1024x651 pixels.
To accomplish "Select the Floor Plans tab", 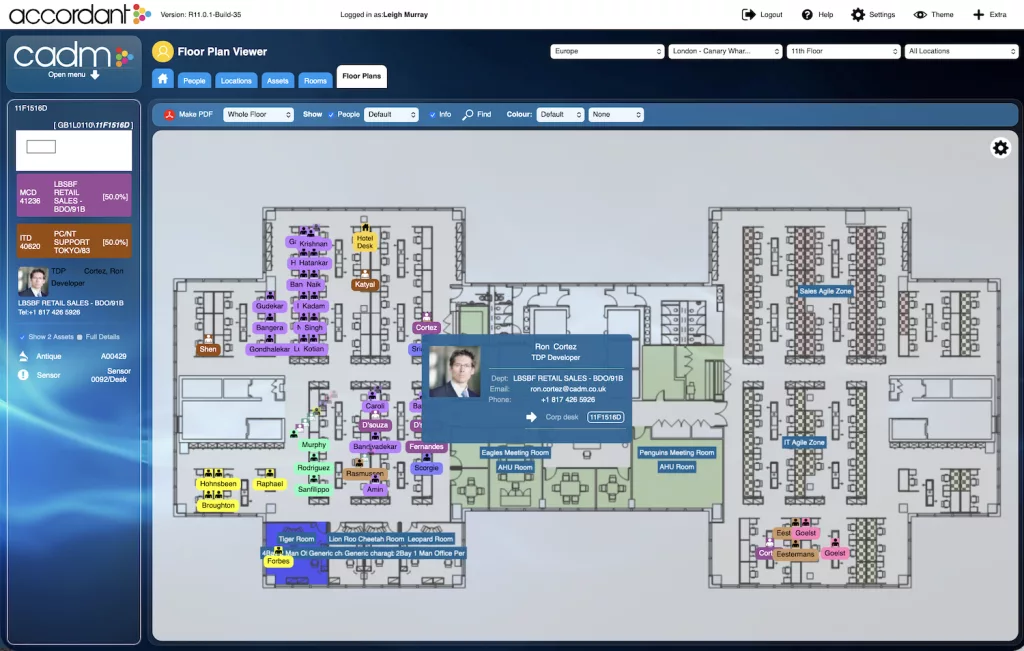I will point(361,76).
